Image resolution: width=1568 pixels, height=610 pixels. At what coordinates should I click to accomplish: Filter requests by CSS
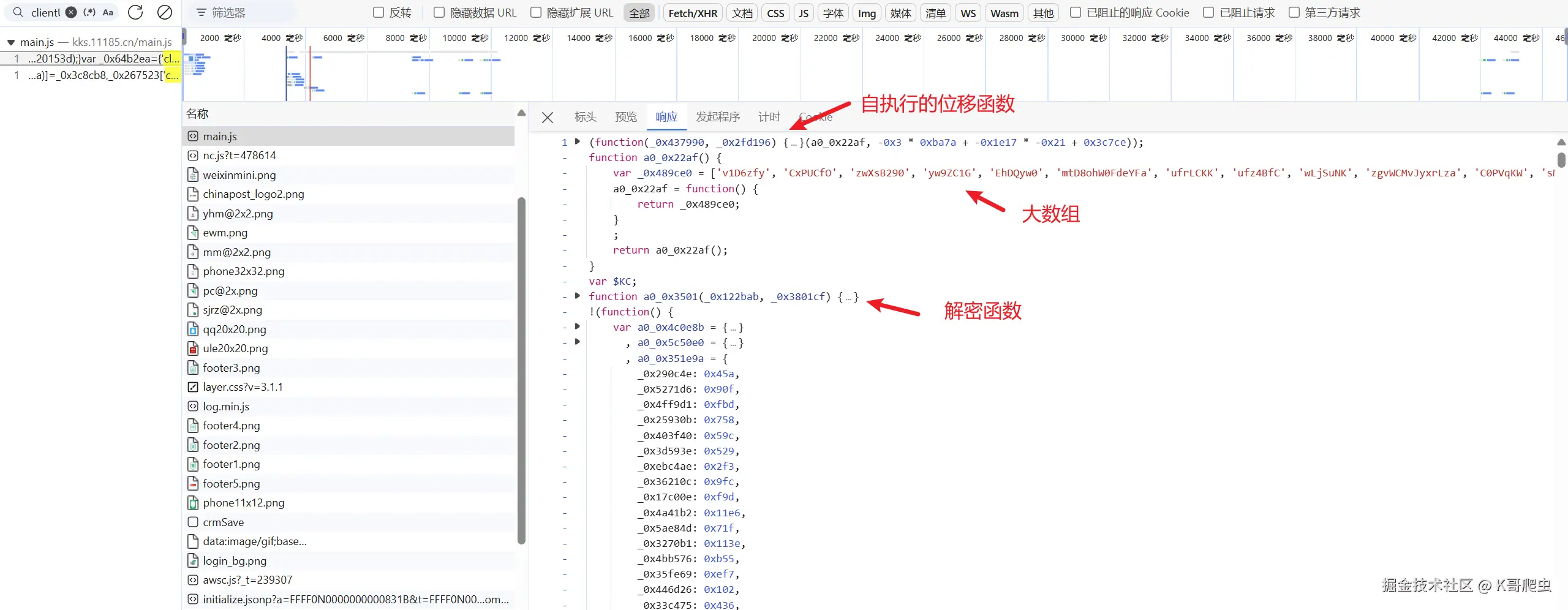click(x=775, y=13)
